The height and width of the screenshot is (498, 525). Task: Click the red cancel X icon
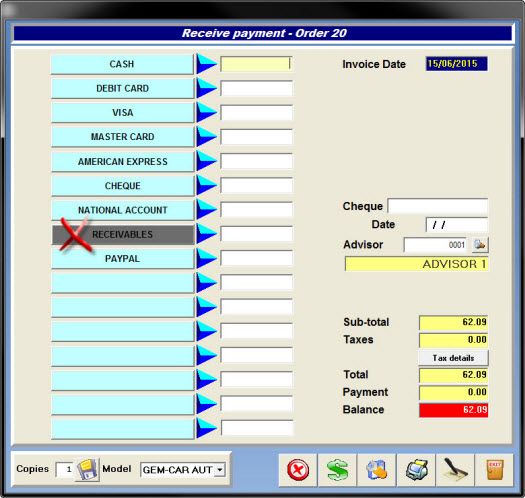pos(298,469)
